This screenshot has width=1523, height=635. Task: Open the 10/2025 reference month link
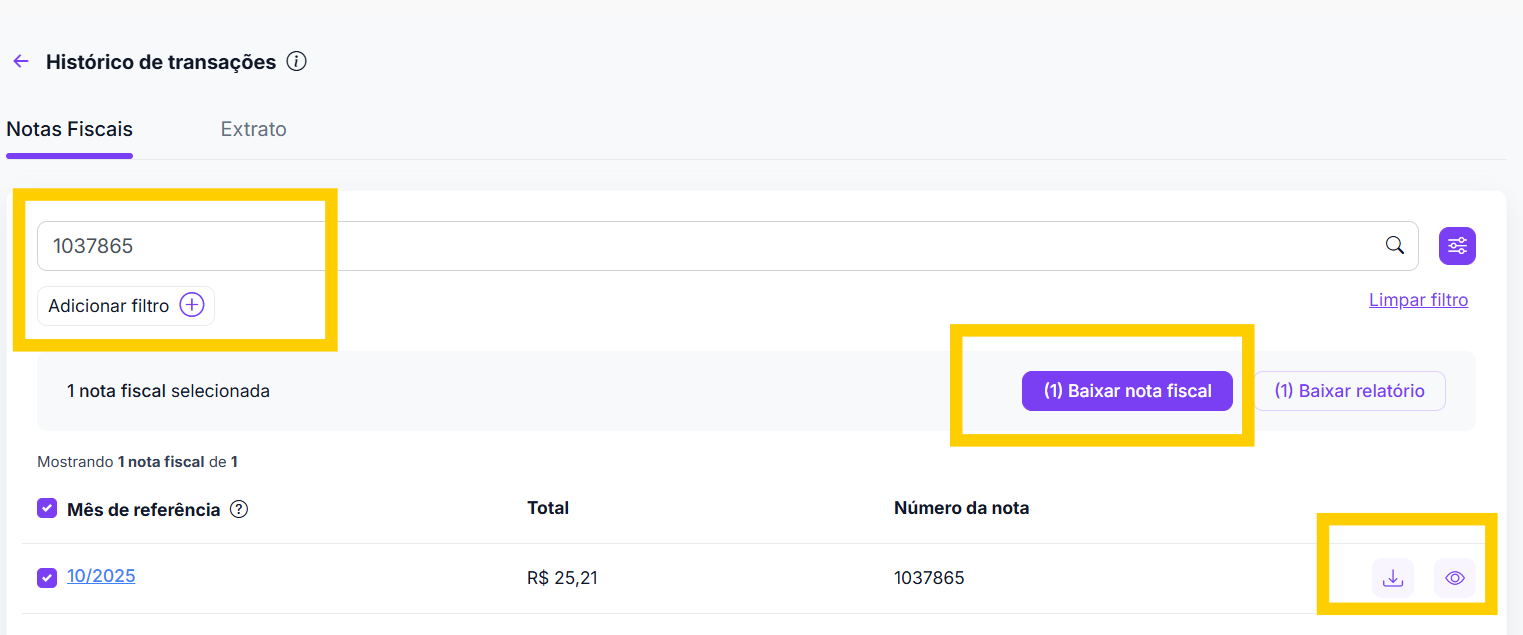tap(101, 576)
